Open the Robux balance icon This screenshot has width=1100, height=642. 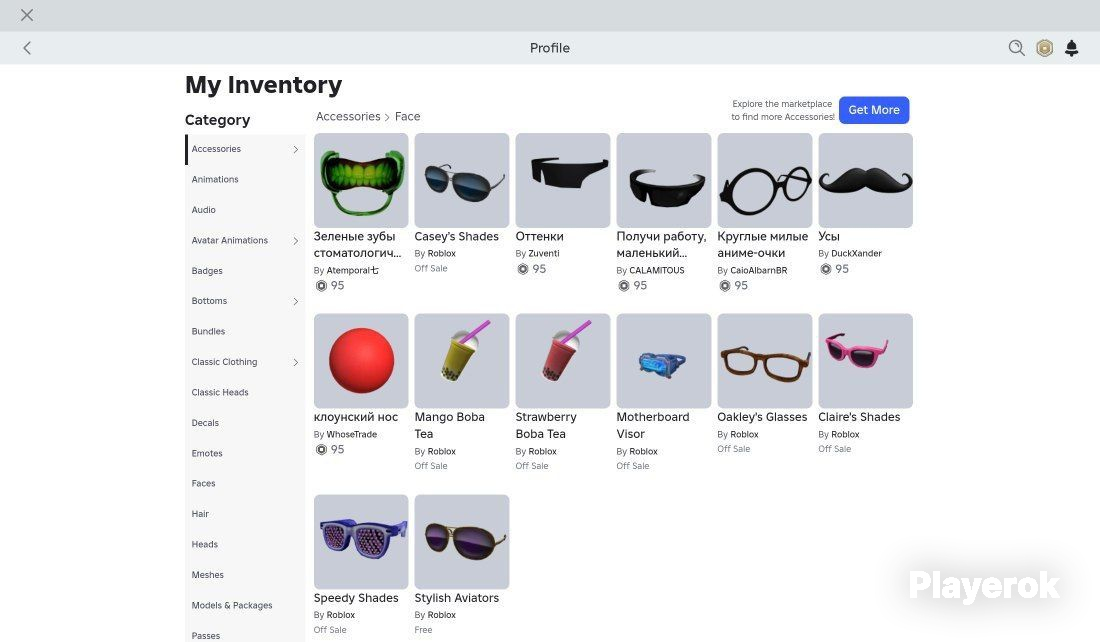click(x=1045, y=48)
